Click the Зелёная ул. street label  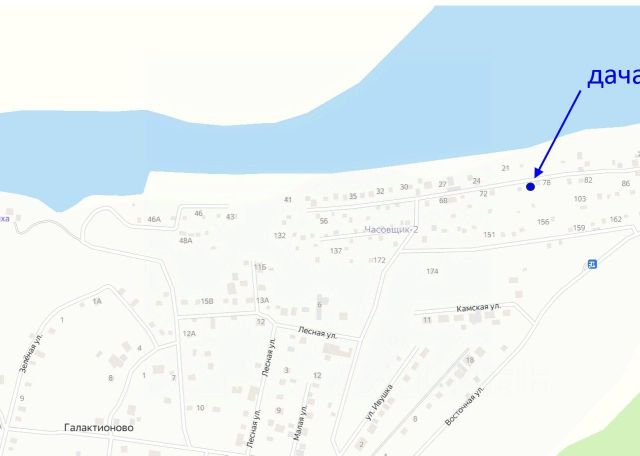[31, 353]
